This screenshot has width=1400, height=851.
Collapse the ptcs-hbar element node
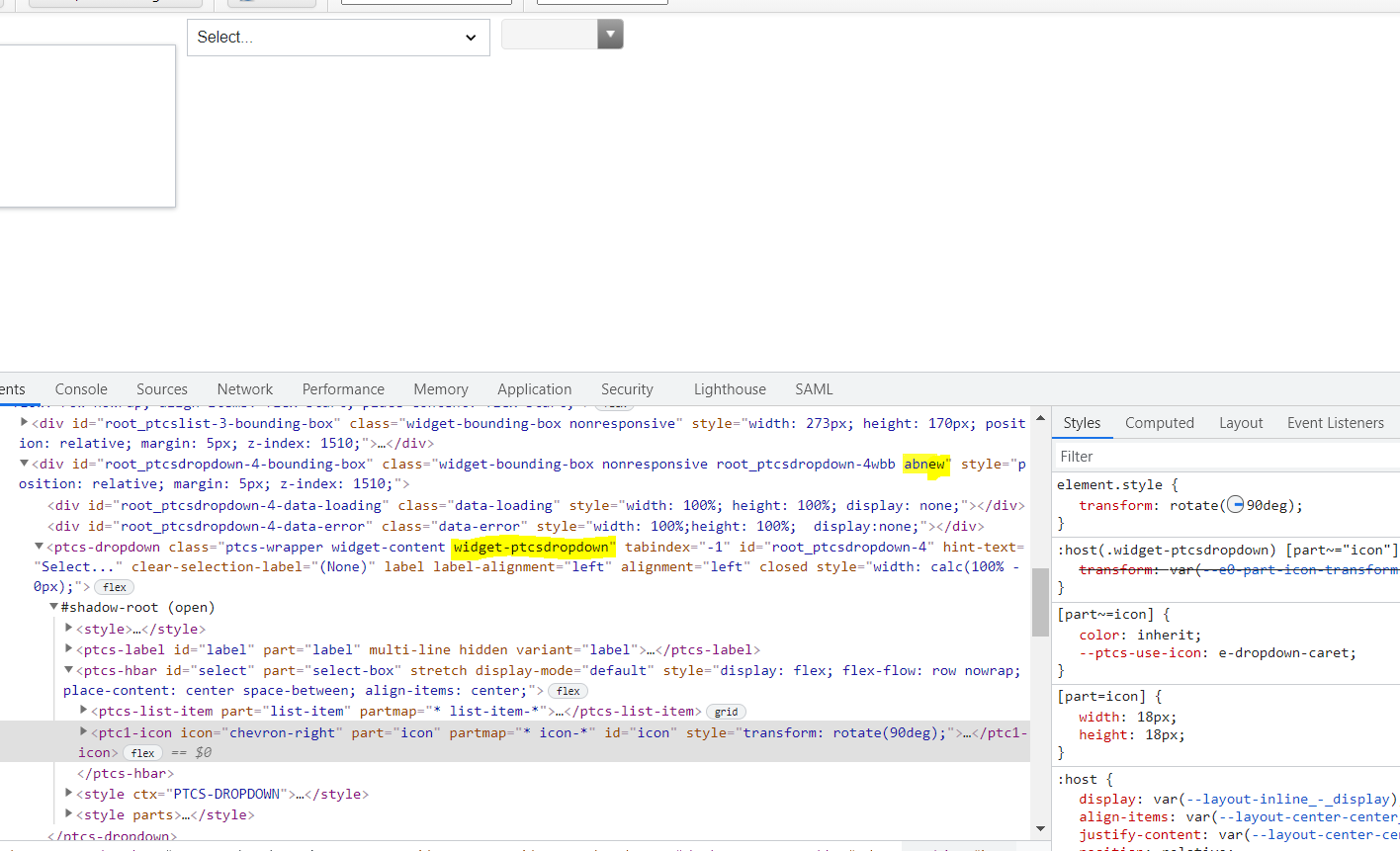[x=67, y=669]
